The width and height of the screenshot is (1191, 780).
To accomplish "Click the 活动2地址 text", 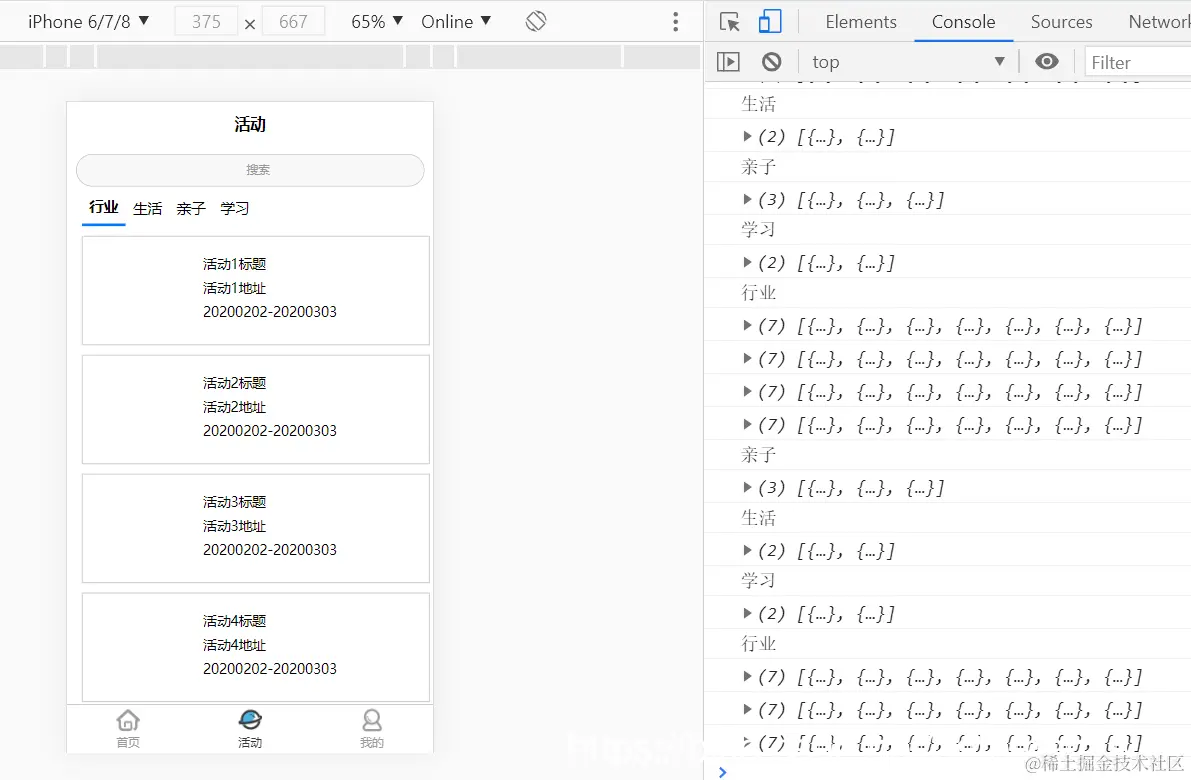I will 234,407.
